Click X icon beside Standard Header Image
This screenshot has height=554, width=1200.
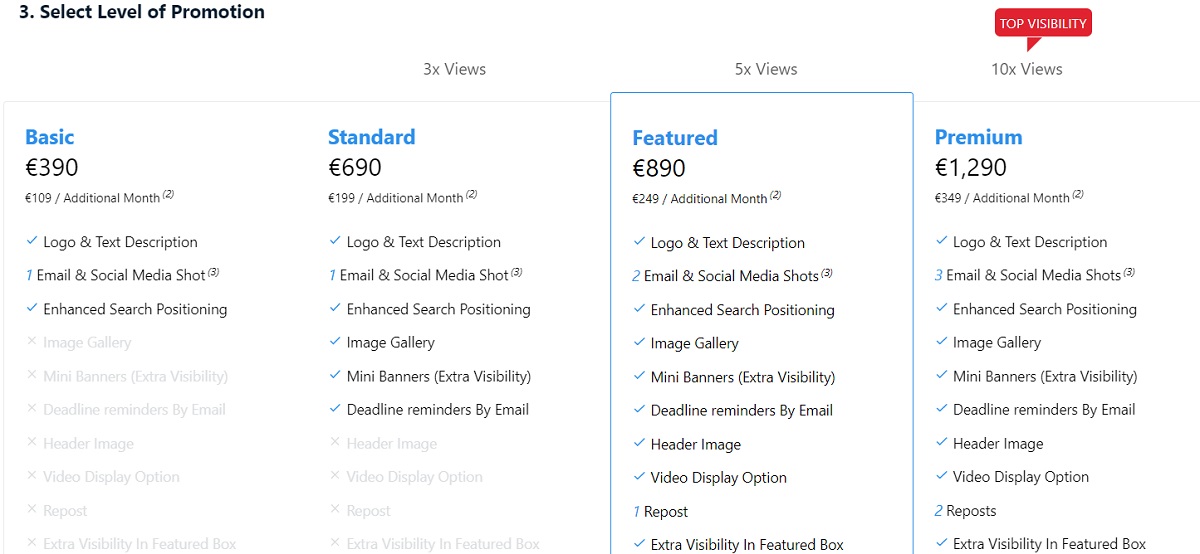pos(335,443)
